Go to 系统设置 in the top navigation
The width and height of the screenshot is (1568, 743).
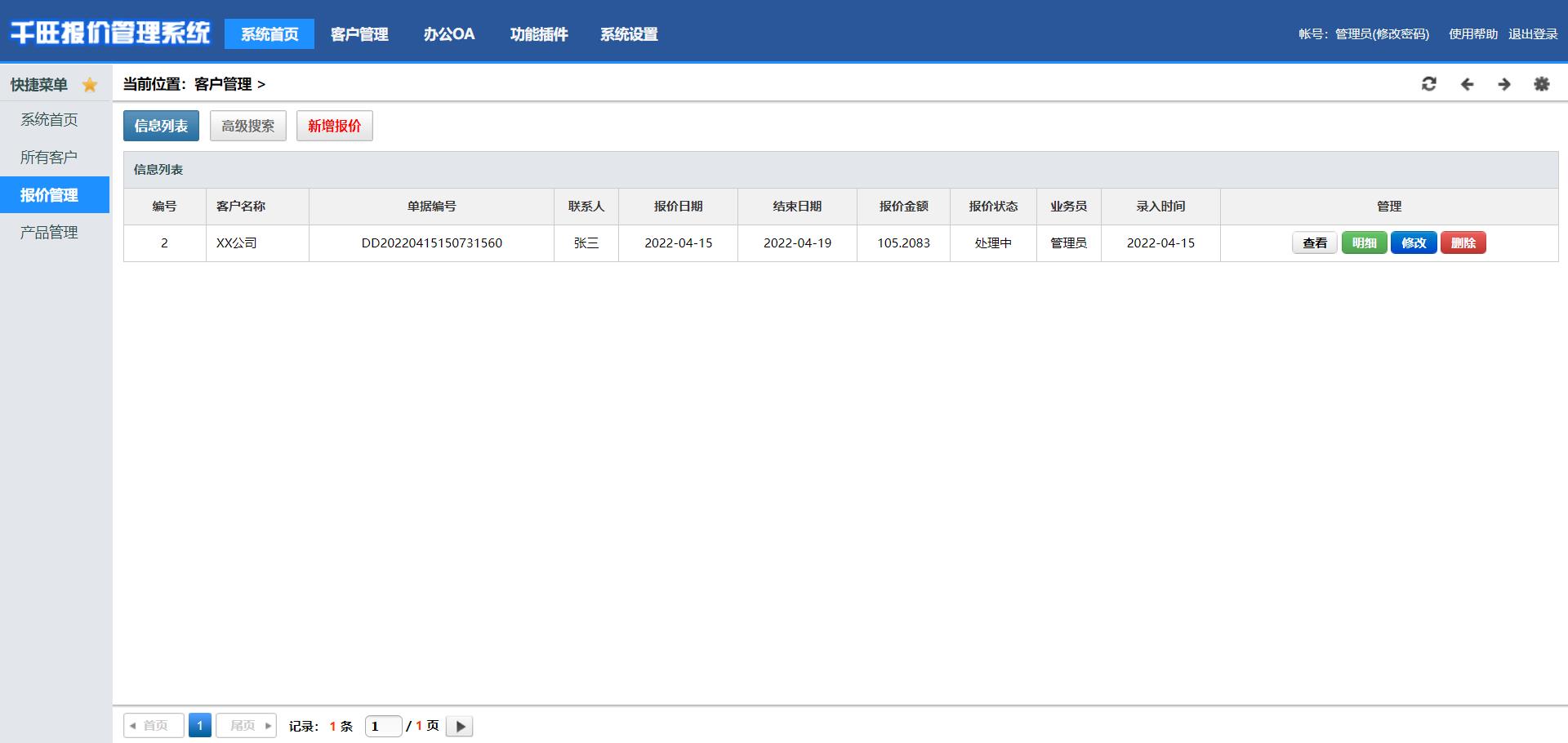tap(629, 34)
